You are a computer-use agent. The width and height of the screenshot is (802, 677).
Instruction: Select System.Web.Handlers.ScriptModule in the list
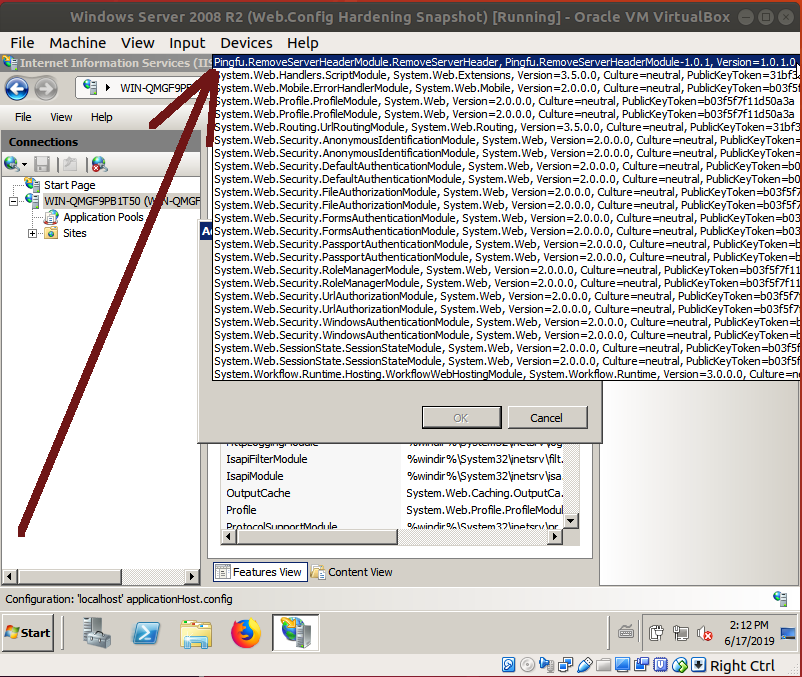click(505, 75)
